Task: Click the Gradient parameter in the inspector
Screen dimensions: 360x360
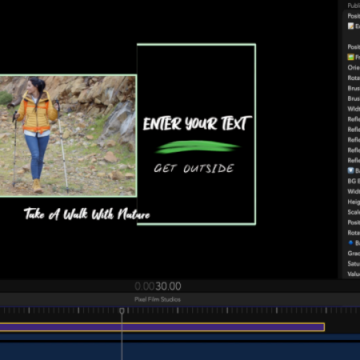Action: 354,253
